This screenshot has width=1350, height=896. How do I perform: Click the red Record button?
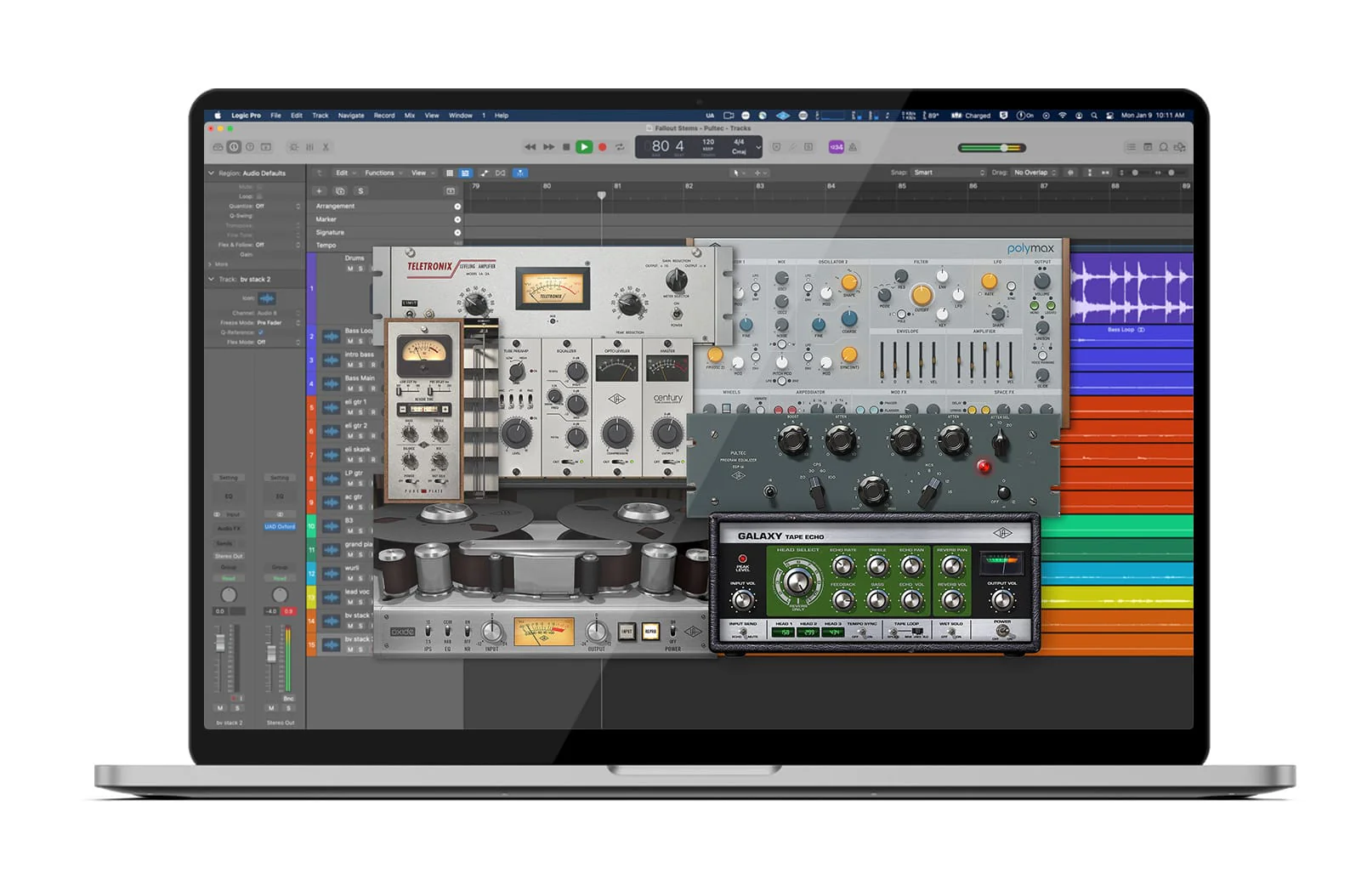pyautogui.click(x=602, y=147)
